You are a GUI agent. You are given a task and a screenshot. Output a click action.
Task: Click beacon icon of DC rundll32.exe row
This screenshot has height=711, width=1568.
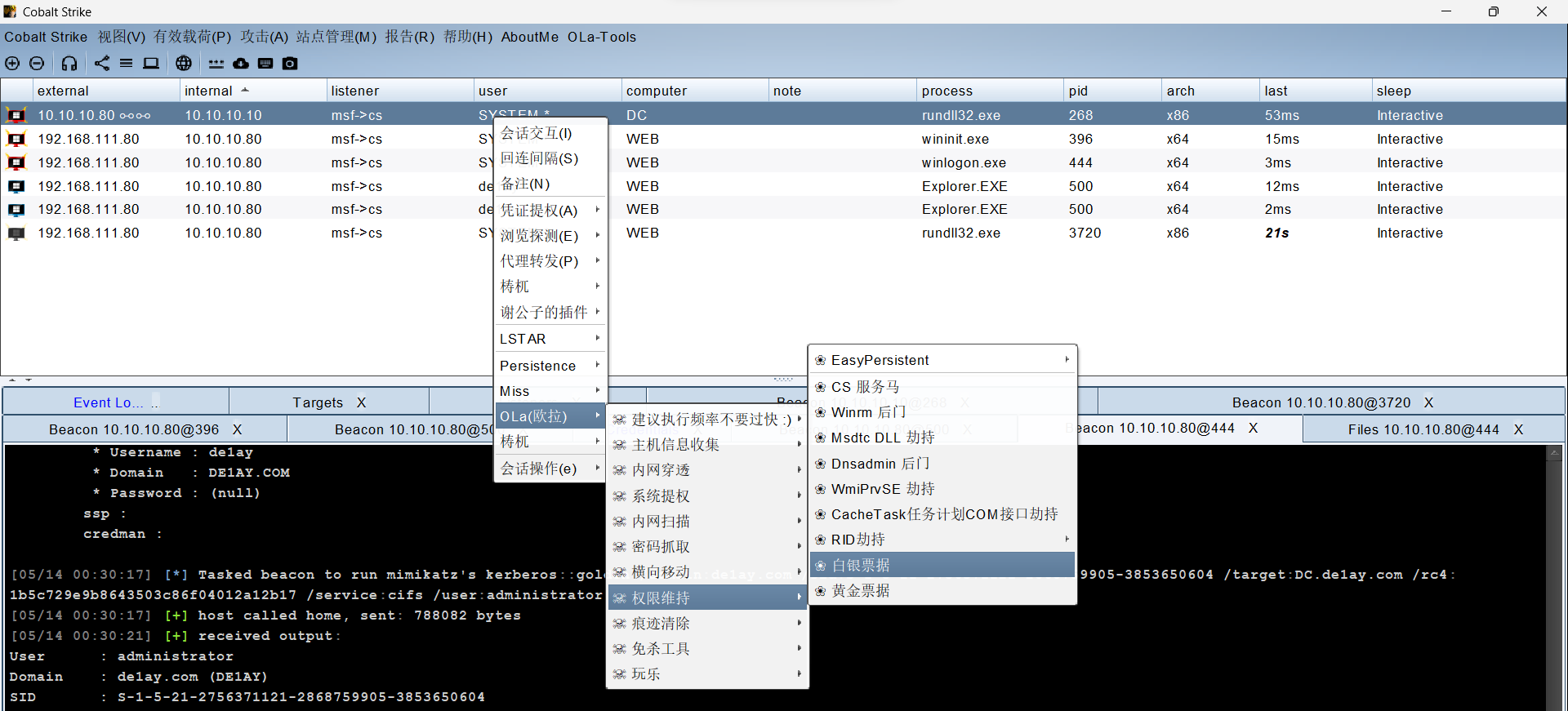pos(16,115)
